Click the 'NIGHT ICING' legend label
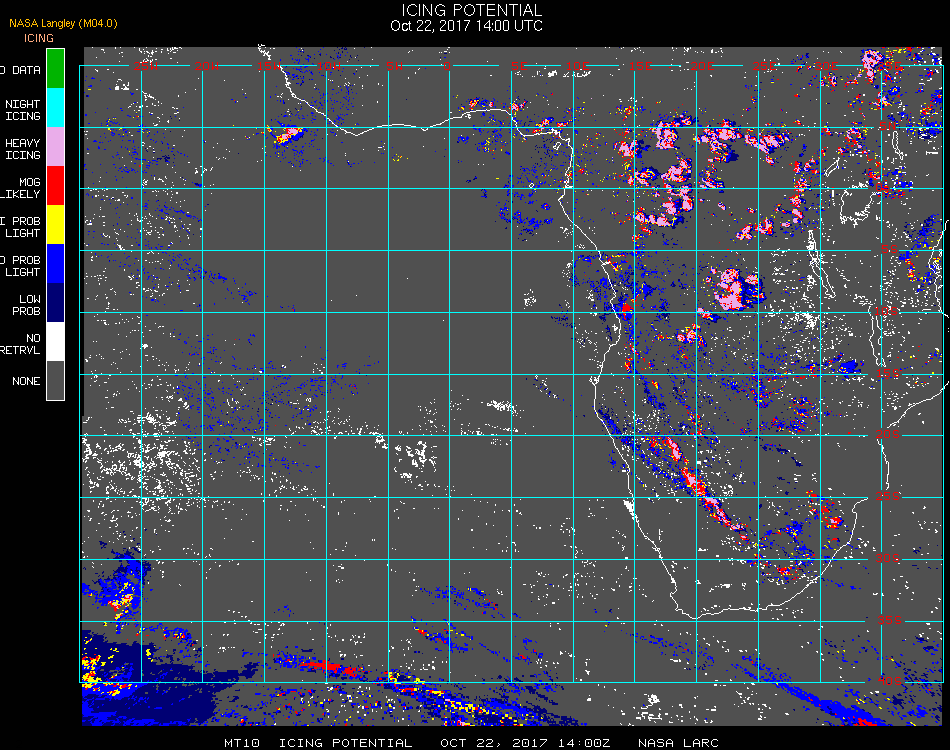The height and width of the screenshot is (750, 950). point(22,110)
